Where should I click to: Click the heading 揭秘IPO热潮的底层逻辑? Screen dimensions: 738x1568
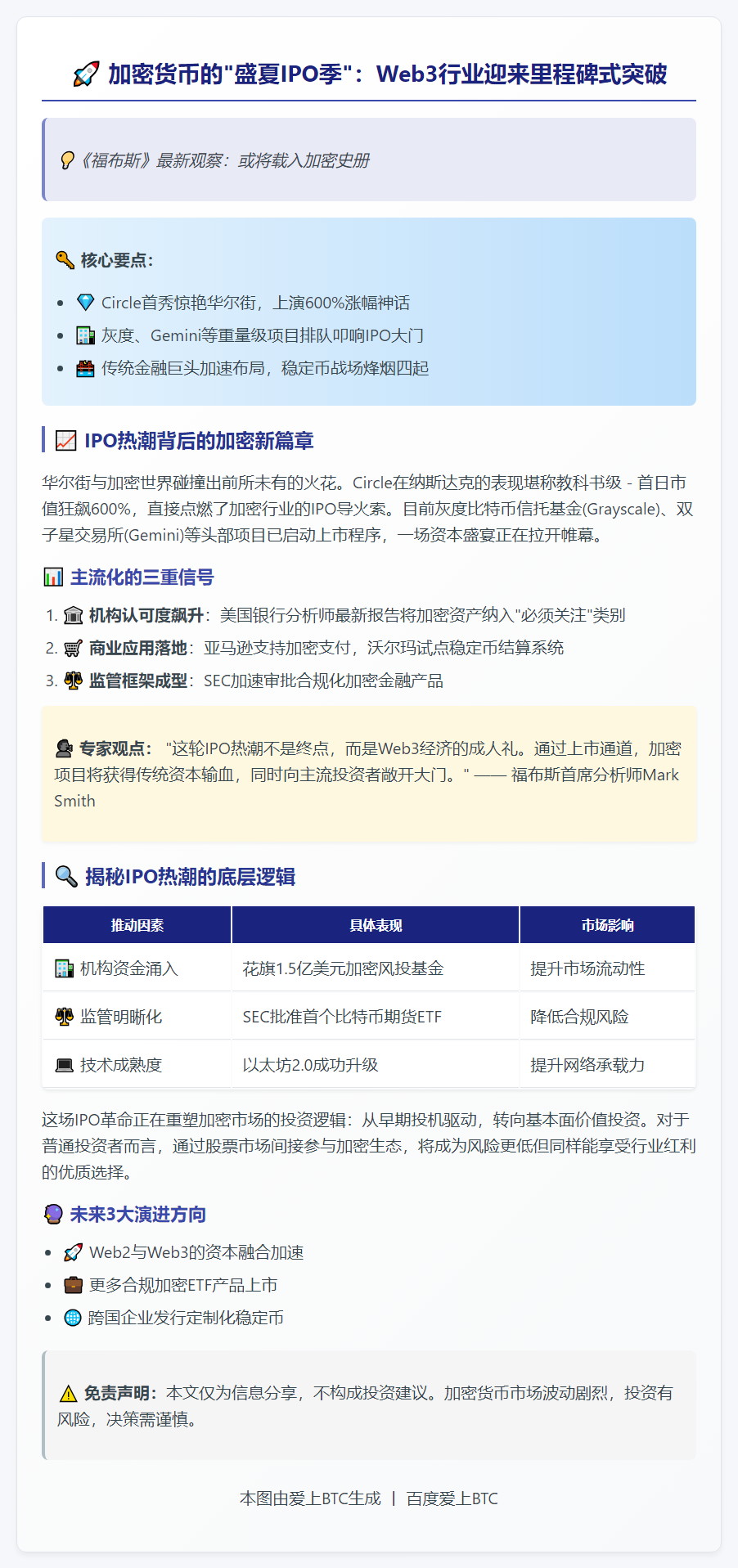click(190, 877)
